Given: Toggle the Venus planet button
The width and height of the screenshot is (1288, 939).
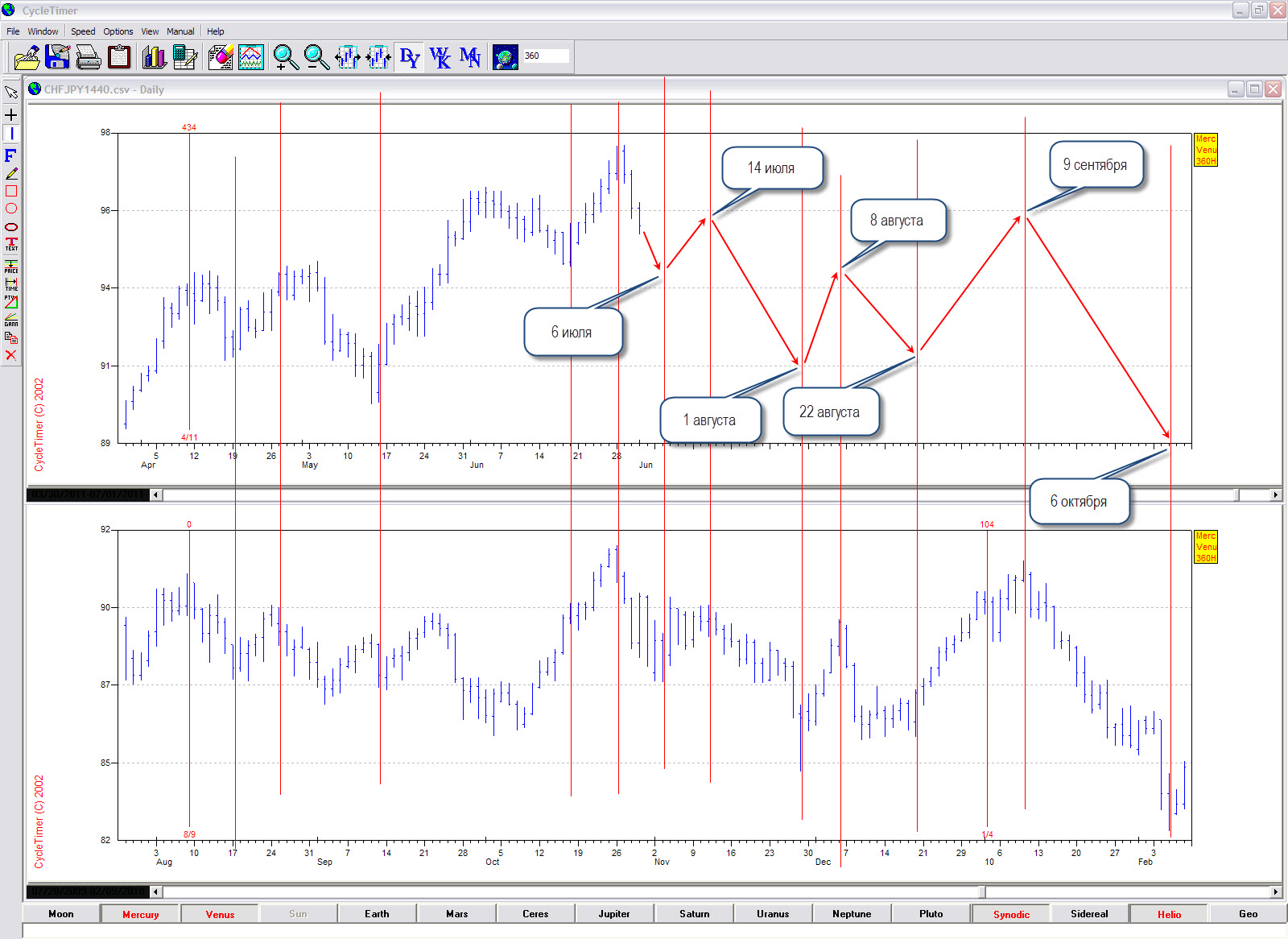Looking at the screenshot, I should (x=220, y=914).
